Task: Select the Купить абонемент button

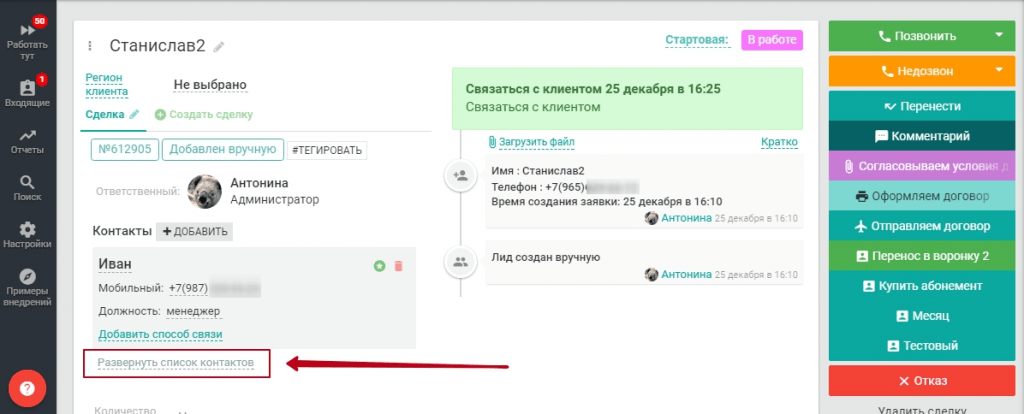Action: 924,286
